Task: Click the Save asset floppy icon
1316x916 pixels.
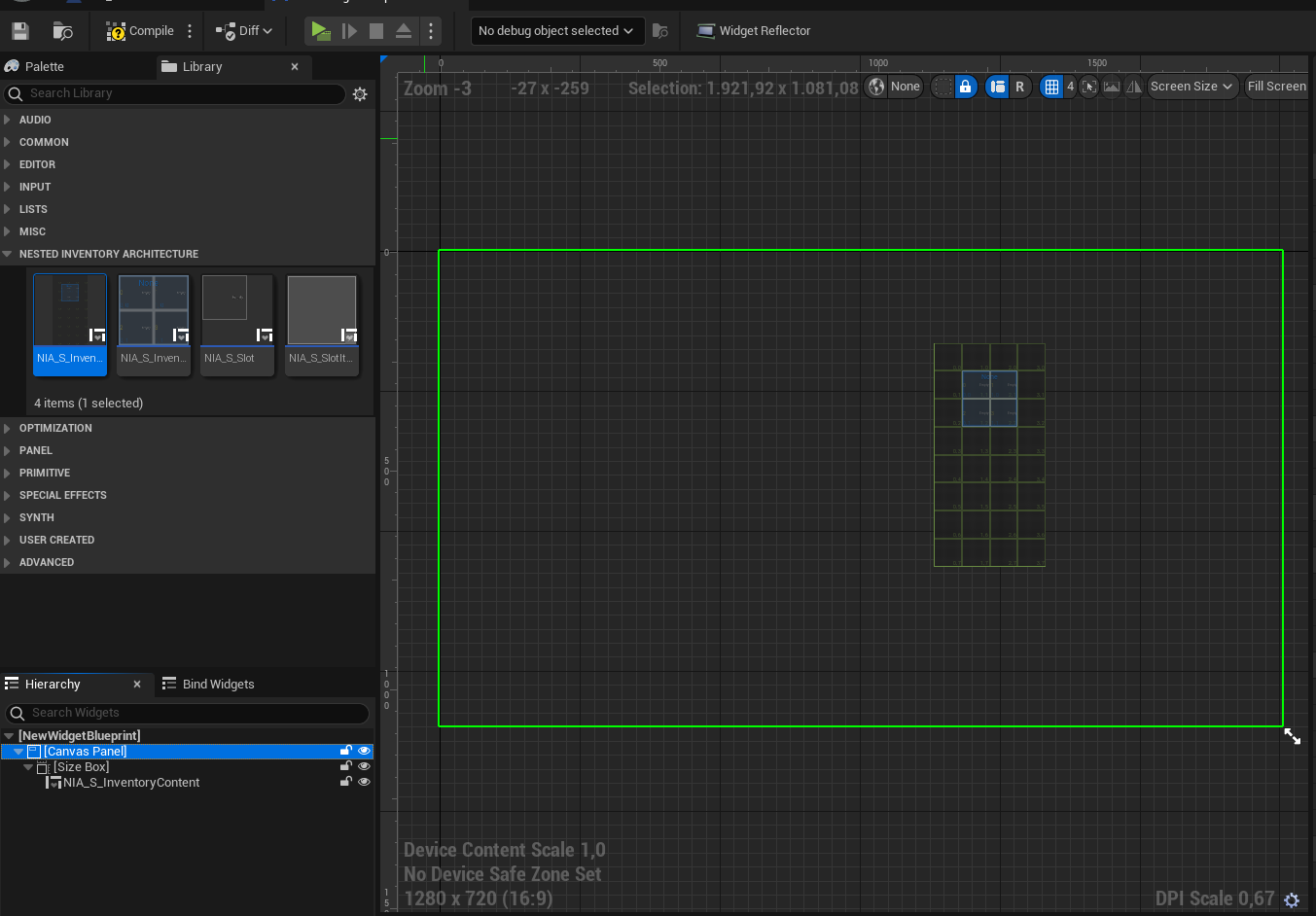Action: [x=20, y=31]
